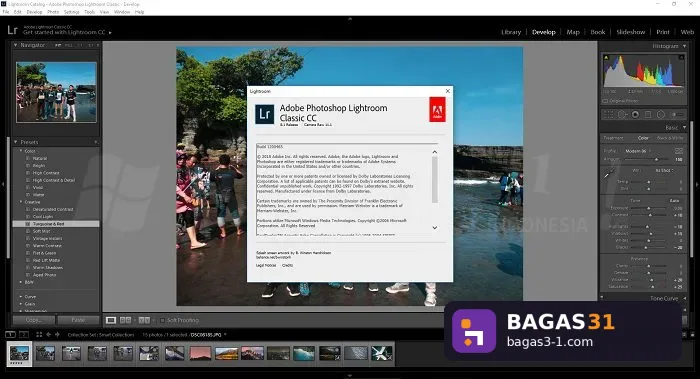Select the Adjustment Brush tool icon
This screenshot has height=379, width=700.
[677, 115]
